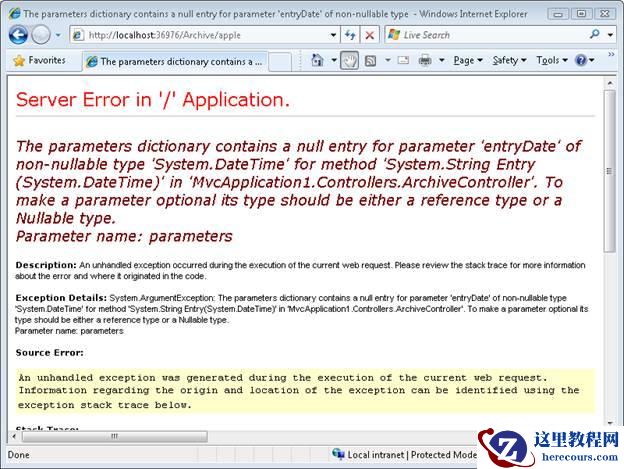Select the 'The parameters dictionary contains a...' tab
The image size is (624, 469).
175,62
